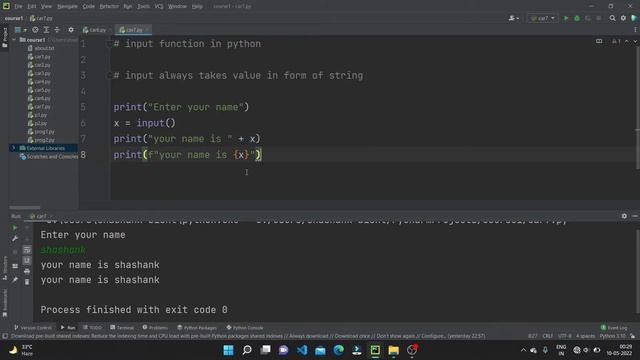Viewport: 640px width, 360px height.
Task: Click the editor vertical scrollbar
Action: tap(637, 107)
